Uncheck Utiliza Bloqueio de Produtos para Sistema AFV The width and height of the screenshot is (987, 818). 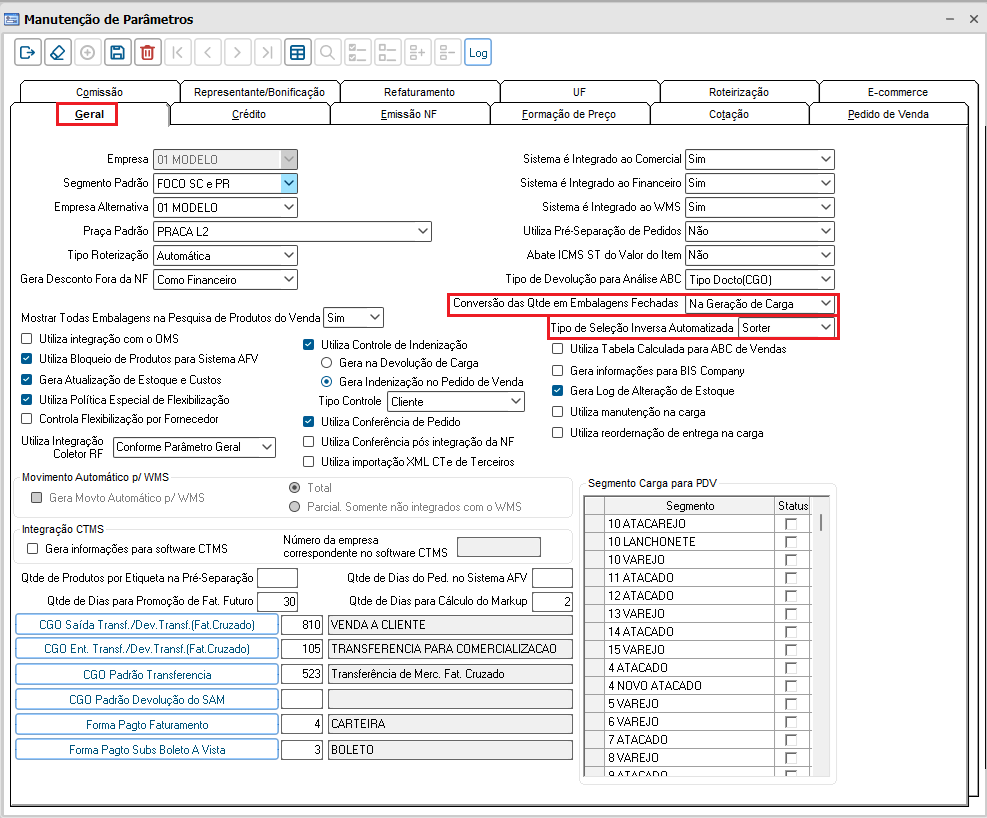click(26, 359)
